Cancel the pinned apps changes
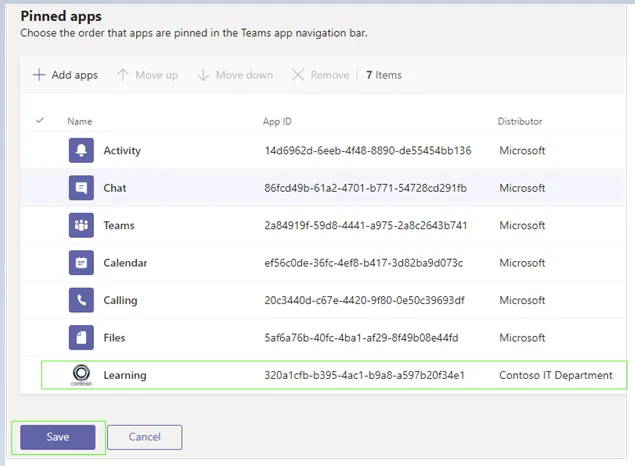This screenshot has width=635, height=466. (x=145, y=437)
